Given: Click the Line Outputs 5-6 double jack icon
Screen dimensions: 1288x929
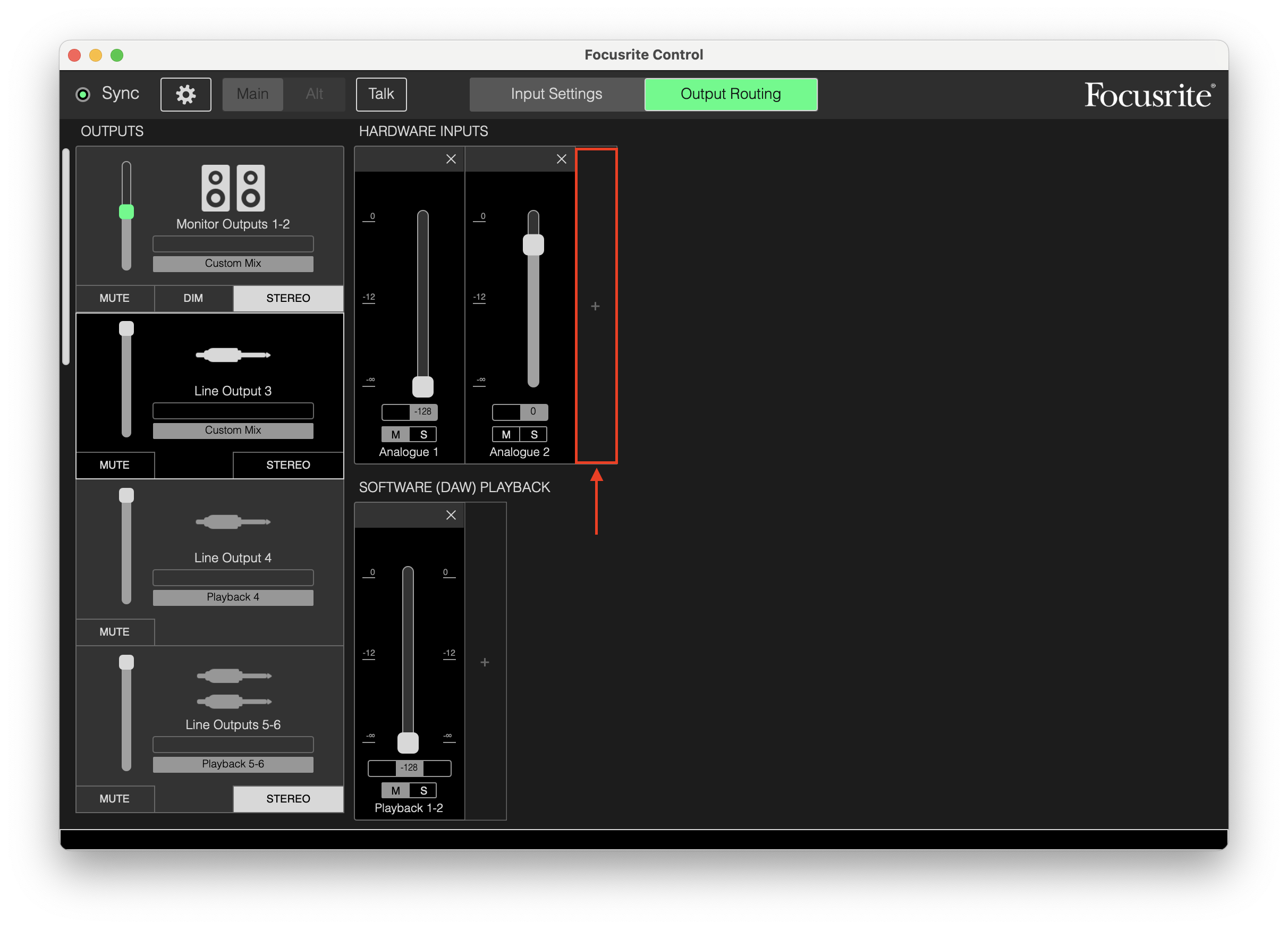Looking at the screenshot, I should [233, 688].
